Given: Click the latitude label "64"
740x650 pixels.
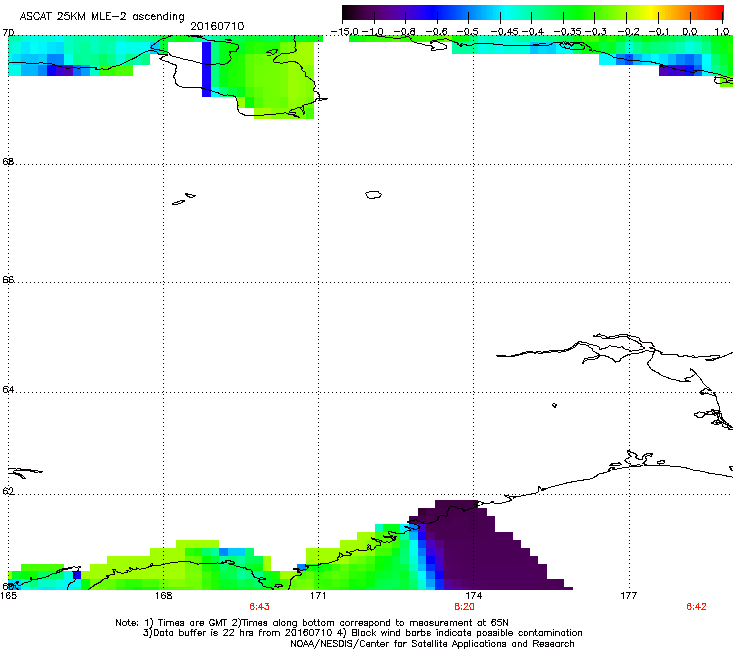Looking at the screenshot, I should pyautogui.click(x=8, y=390).
